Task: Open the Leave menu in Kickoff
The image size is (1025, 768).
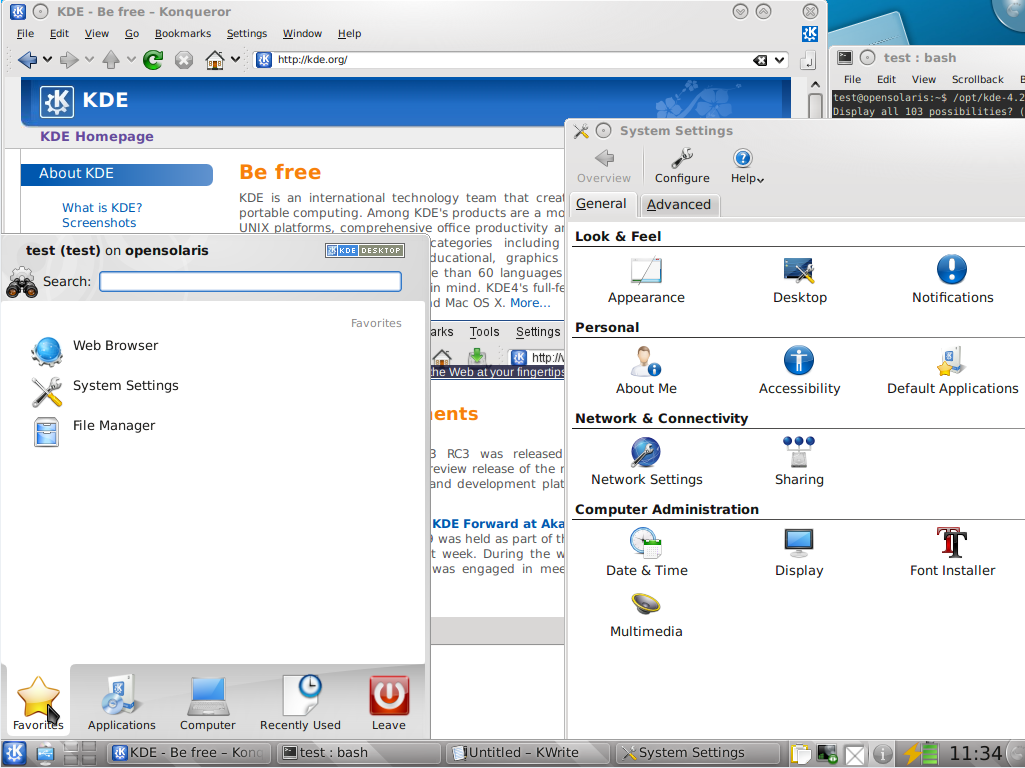Action: 389,703
